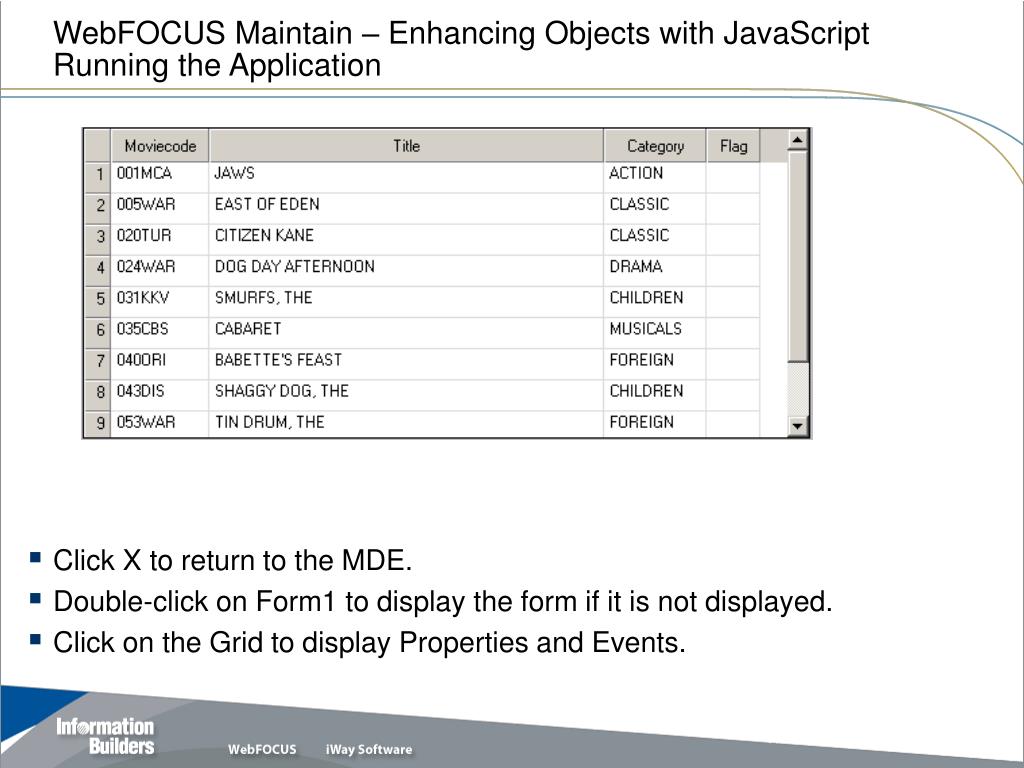
Task: Click the SHAGGY DOG, THE title cell
Action: click(x=406, y=394)
